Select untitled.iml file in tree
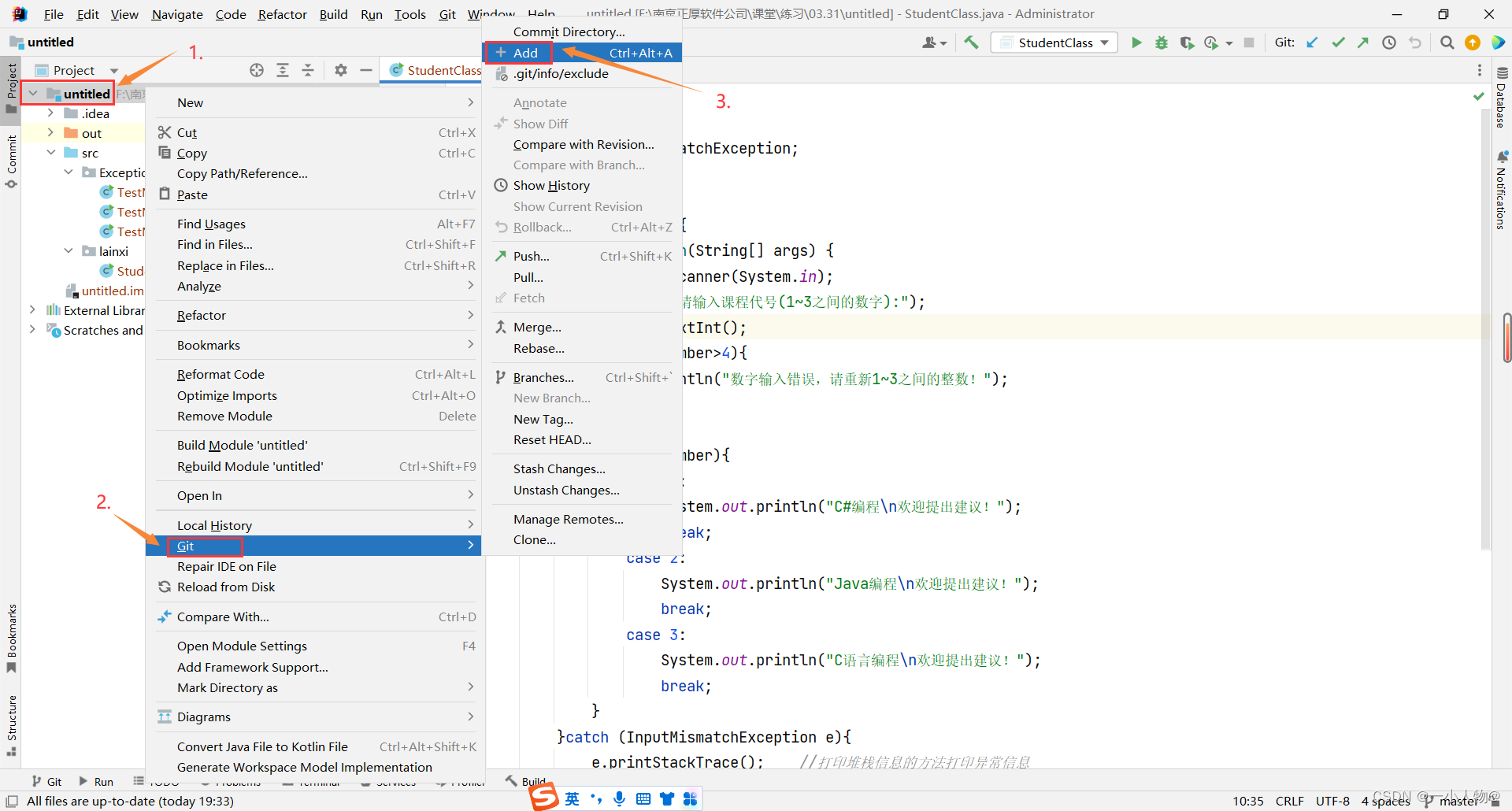Image resolution: width=1512 pixels, height=811 pixels. pos(106,291)
